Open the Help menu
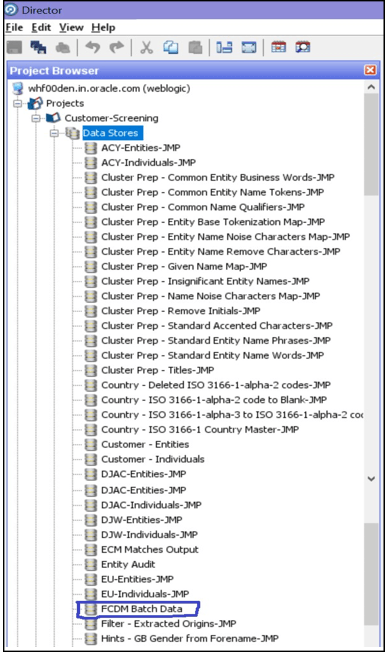Image resolution: width=388 pixels, height=652 pixels. point(103,27)
